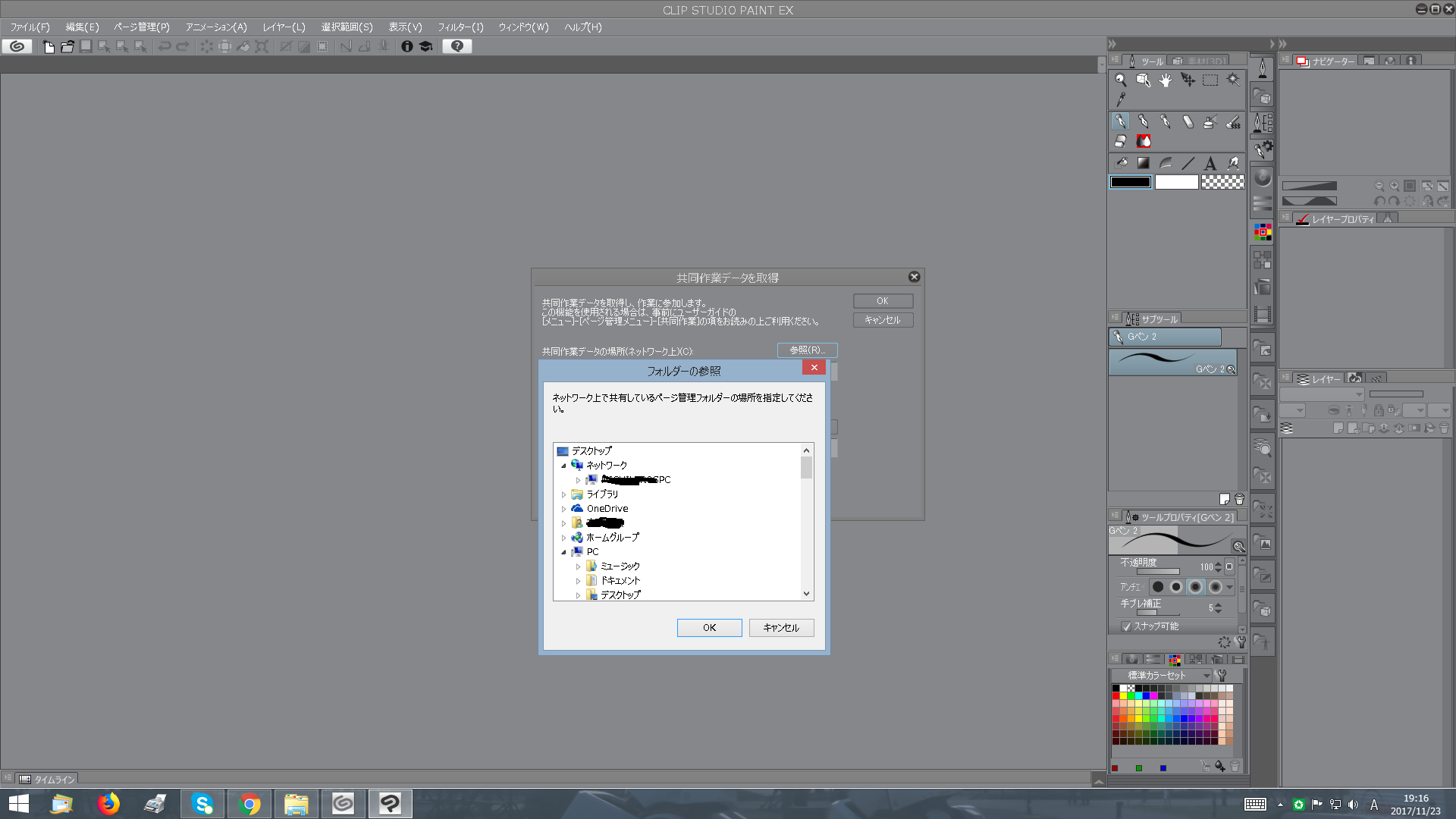The image size is (1456, 819).
Task: Expand the ライブラリ tree node
Action: (563, 494)
